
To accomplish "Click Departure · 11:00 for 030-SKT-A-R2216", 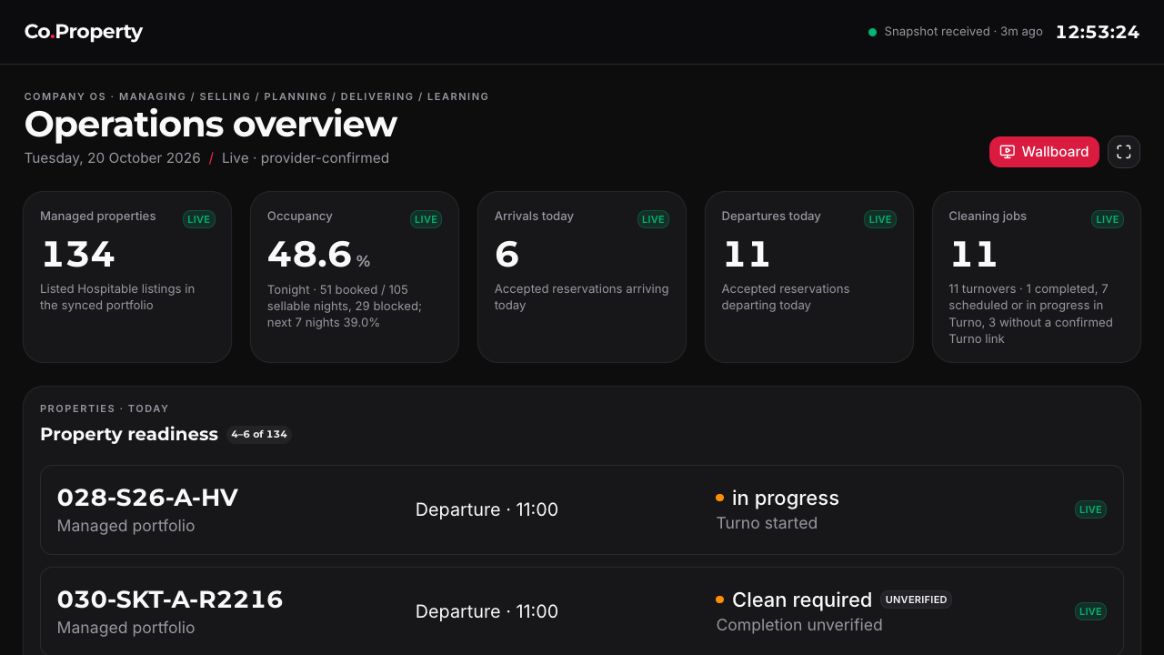I will 486,611.
